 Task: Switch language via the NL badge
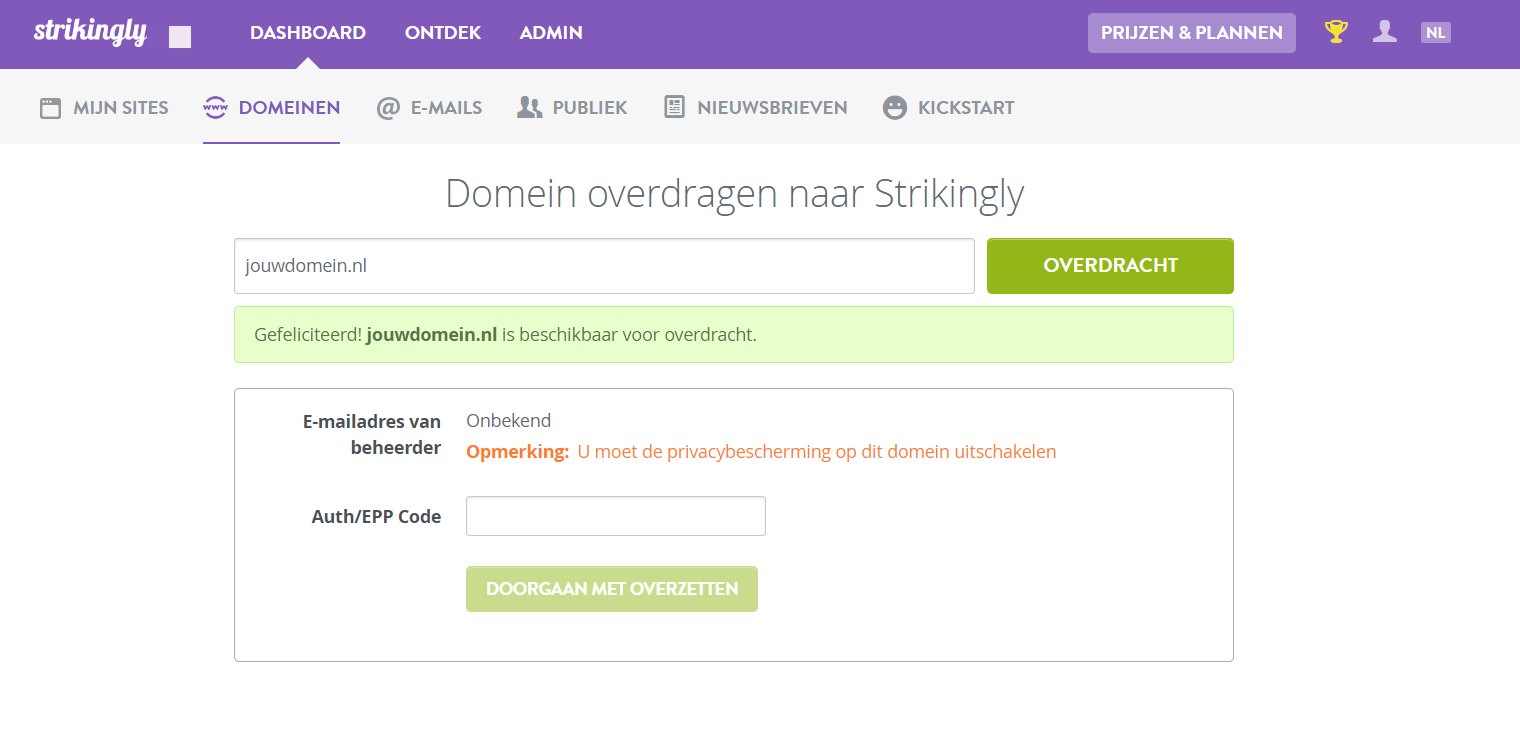tap(1435, 32)
